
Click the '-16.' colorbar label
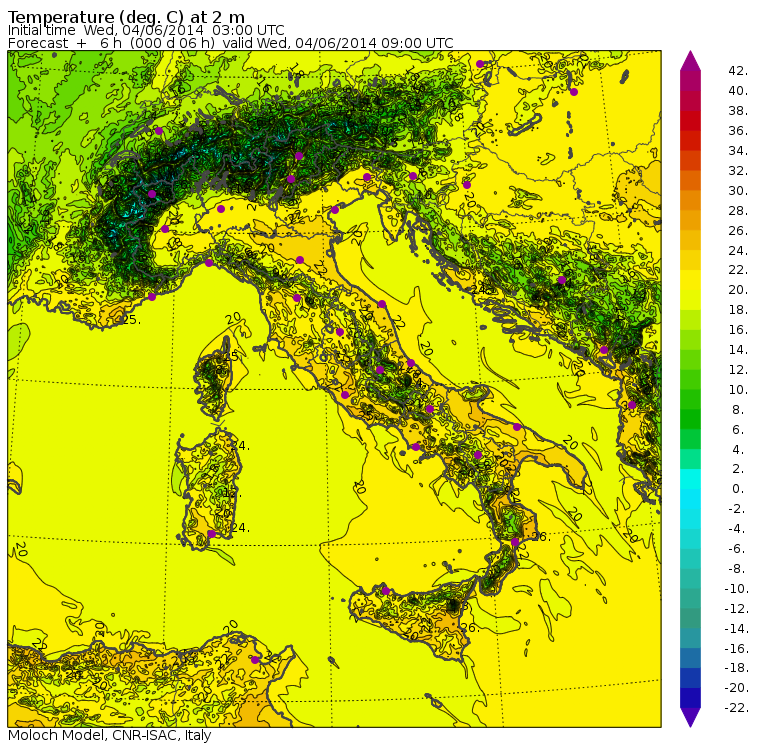coord(737,648)
